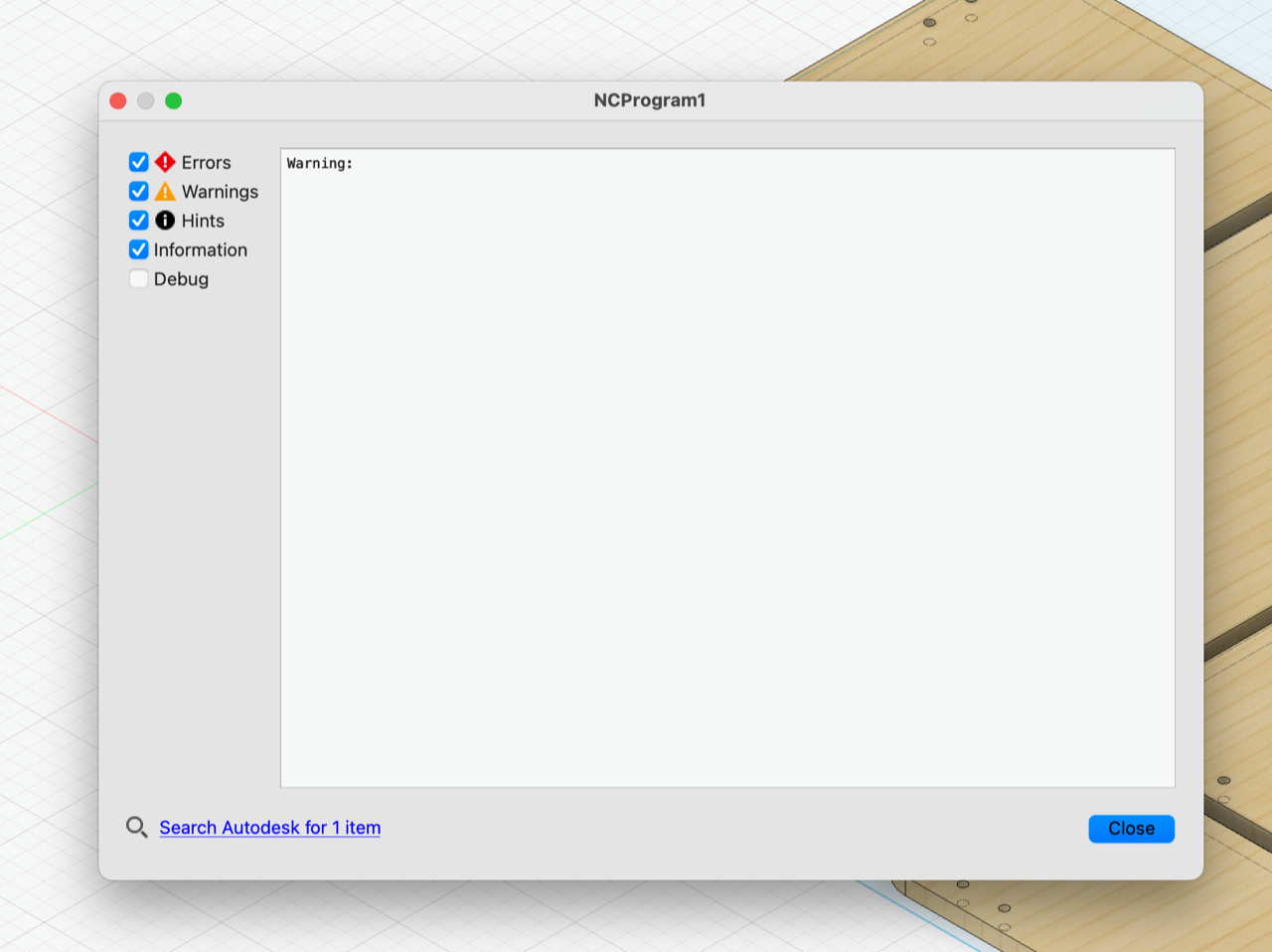1272x952 pixels.
Task: Click the magnifying glass search icon
Action: (137, 827)
